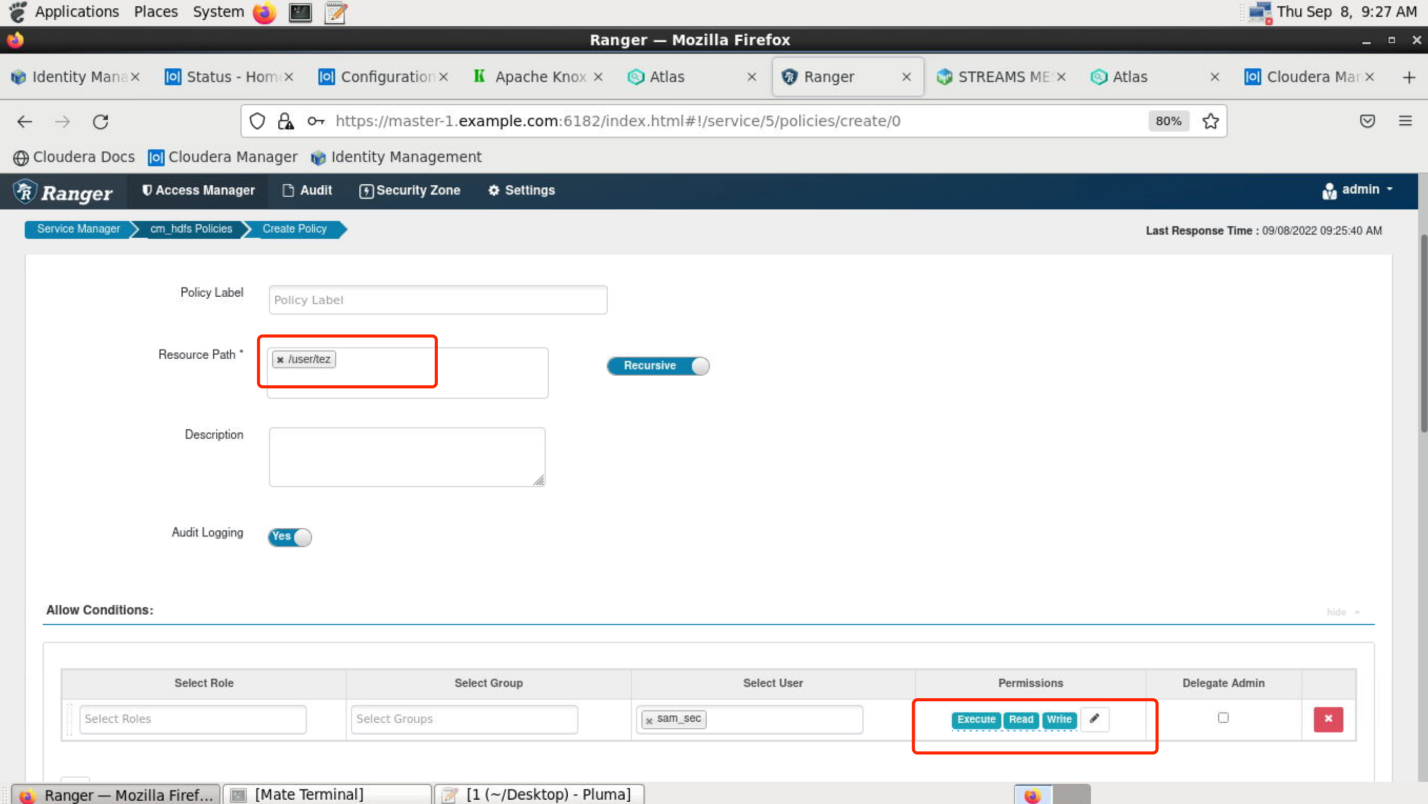1428x804 pixels.
Task: Click into the Select User field with sam_sec
Action: 749,719
